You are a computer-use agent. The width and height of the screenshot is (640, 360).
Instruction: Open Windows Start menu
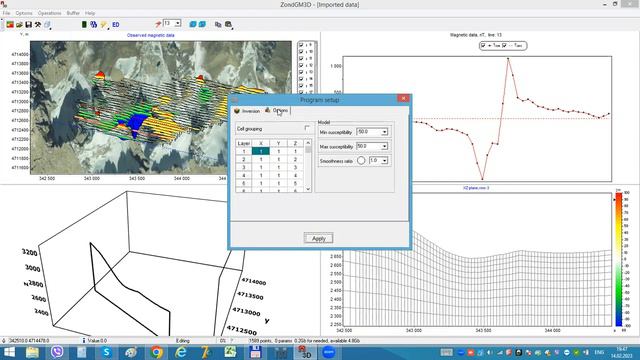[9, 352]
